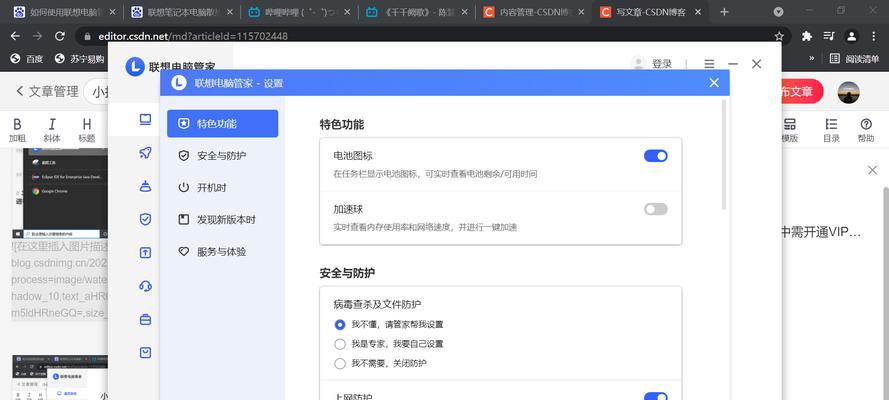This screenshot has width=889, height=400.
Task: Close the 联想电脑管家 设置 dialog
Action: click(714, 83)
